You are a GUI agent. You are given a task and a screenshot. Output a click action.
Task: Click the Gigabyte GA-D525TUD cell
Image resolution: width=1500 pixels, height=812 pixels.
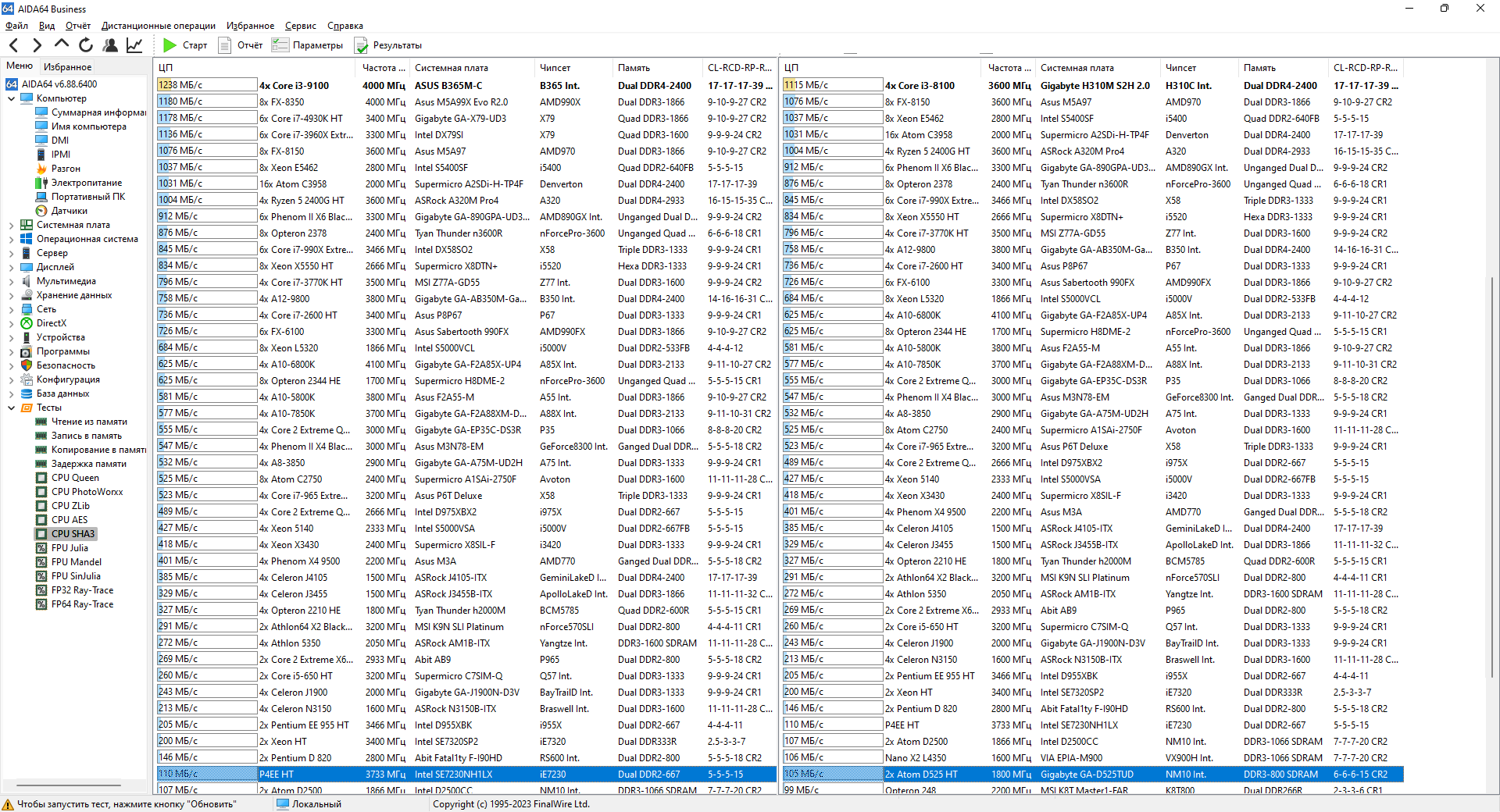point(1087,775)
